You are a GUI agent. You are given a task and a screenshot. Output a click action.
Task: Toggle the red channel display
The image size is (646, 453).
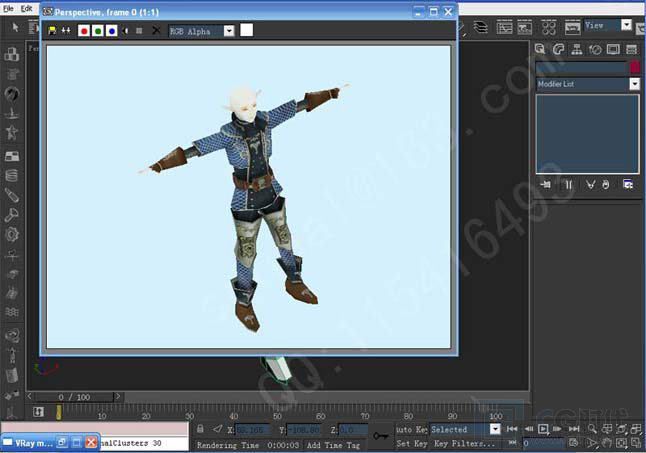tap(84, 31)
